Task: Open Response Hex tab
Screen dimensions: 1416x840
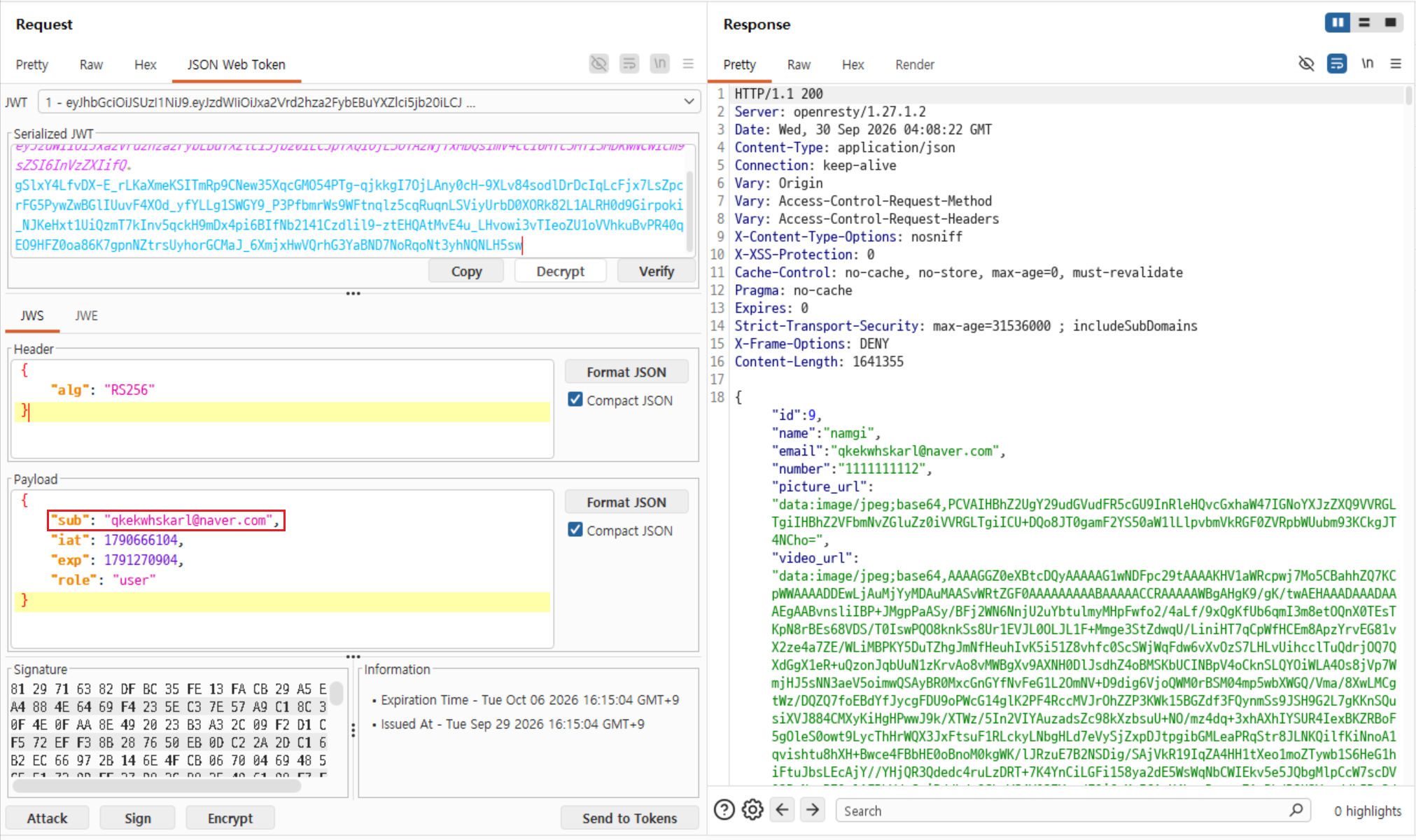Action: (x=853, y=64)
